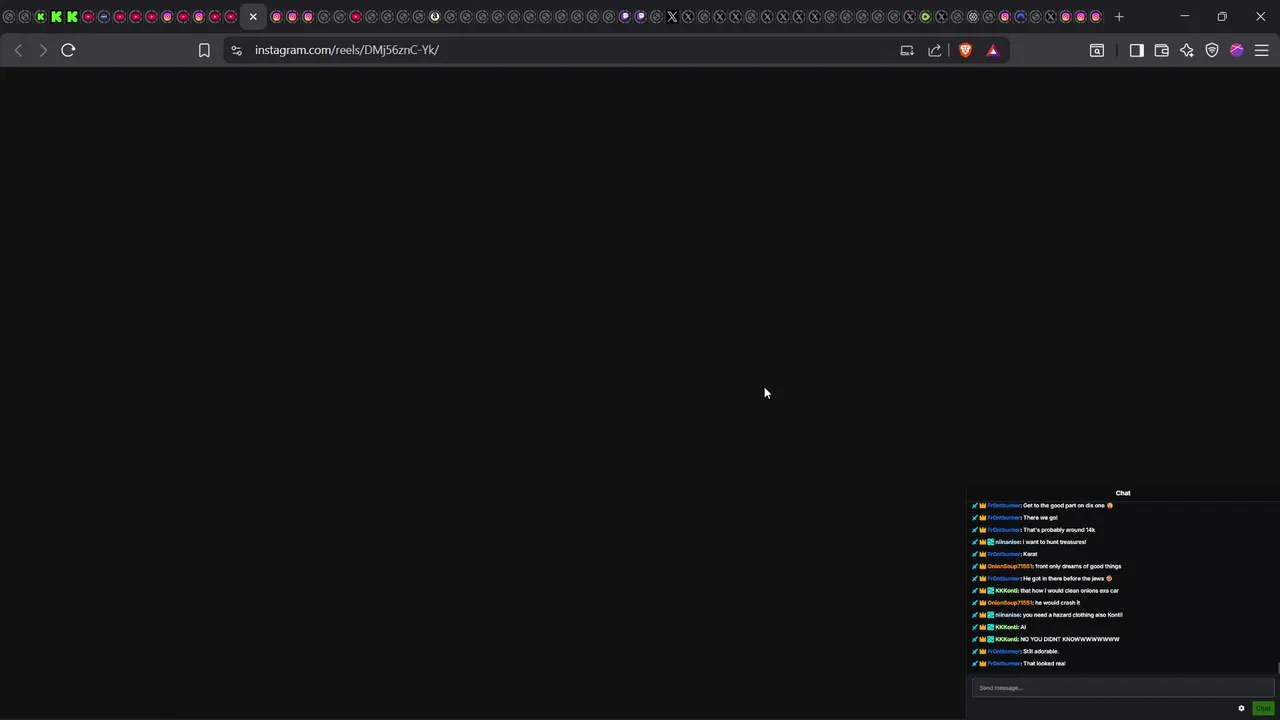Screen dimensions: 1280x720
Task: Select message 'That's probably around 14k'
Action: point(1059,530)
